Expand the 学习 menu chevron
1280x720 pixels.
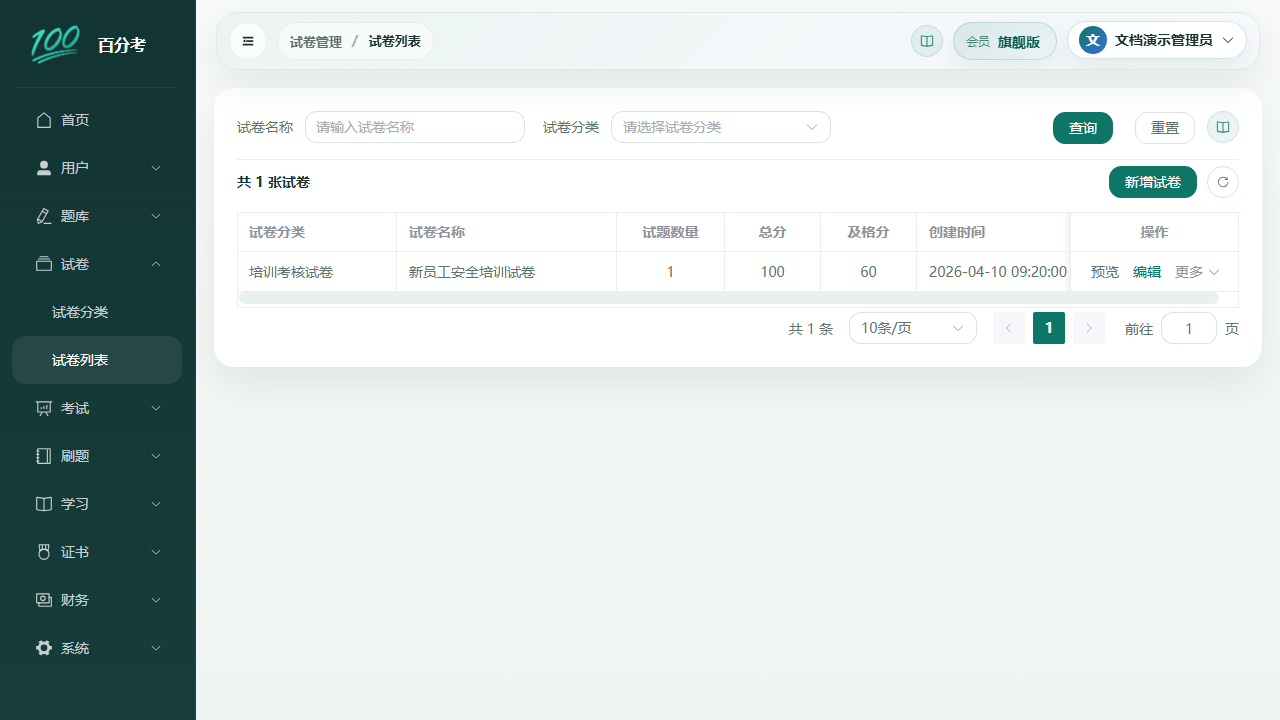156,504
